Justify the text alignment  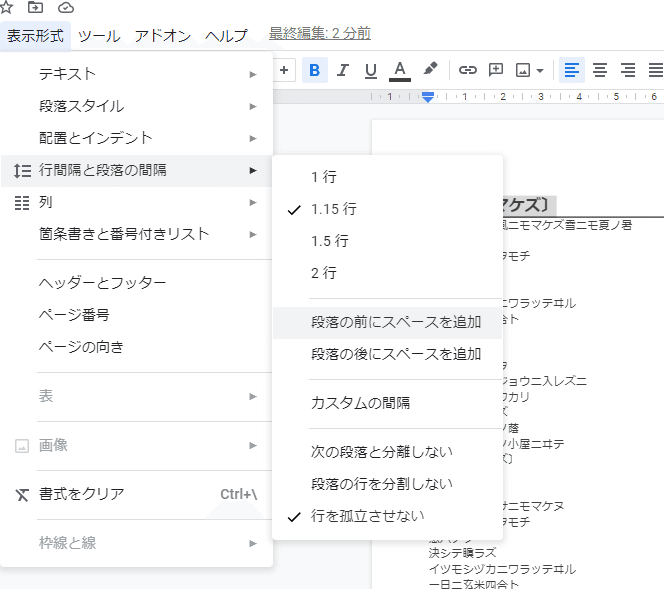click(x=656, y=70)
